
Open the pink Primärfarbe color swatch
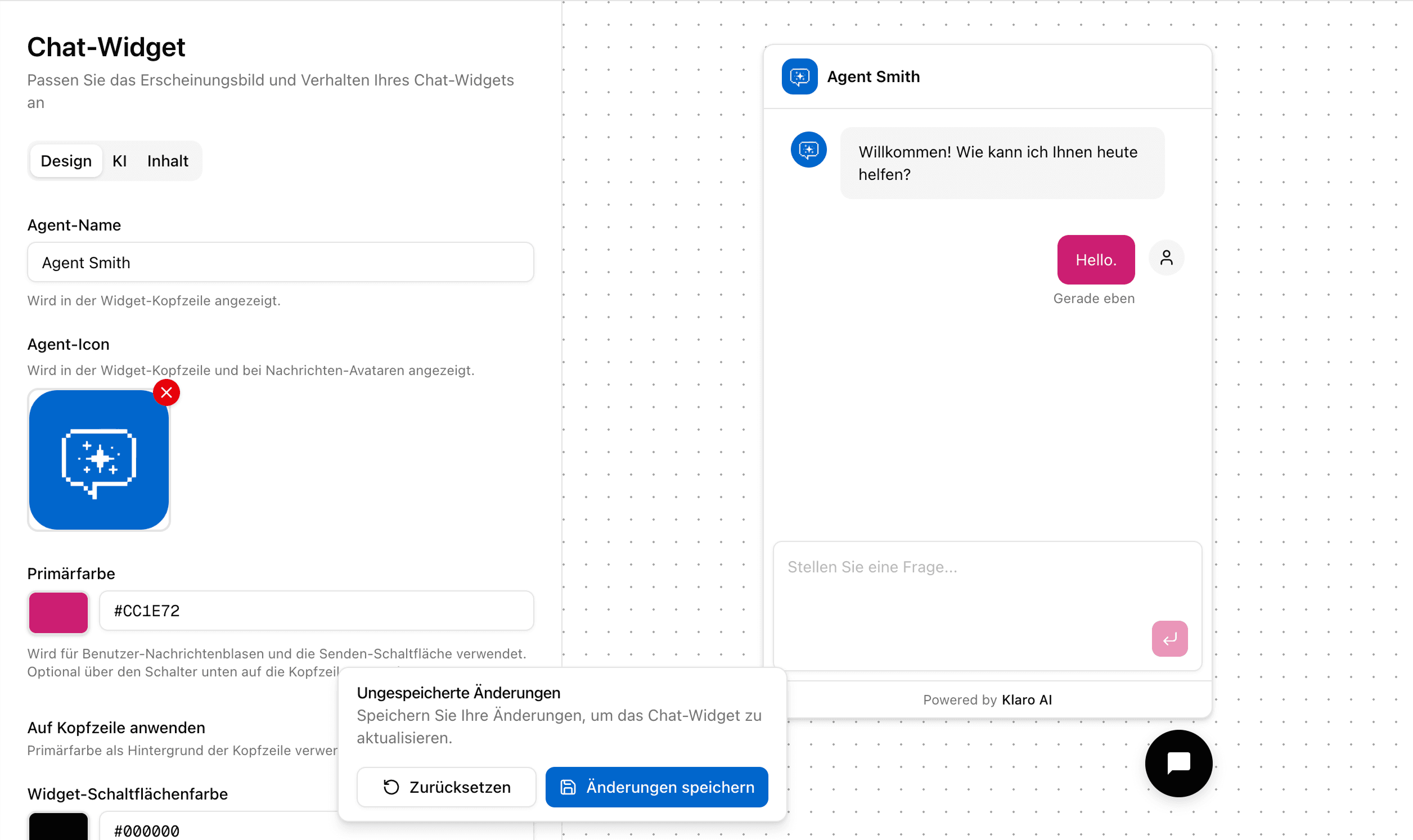[58, 612]
